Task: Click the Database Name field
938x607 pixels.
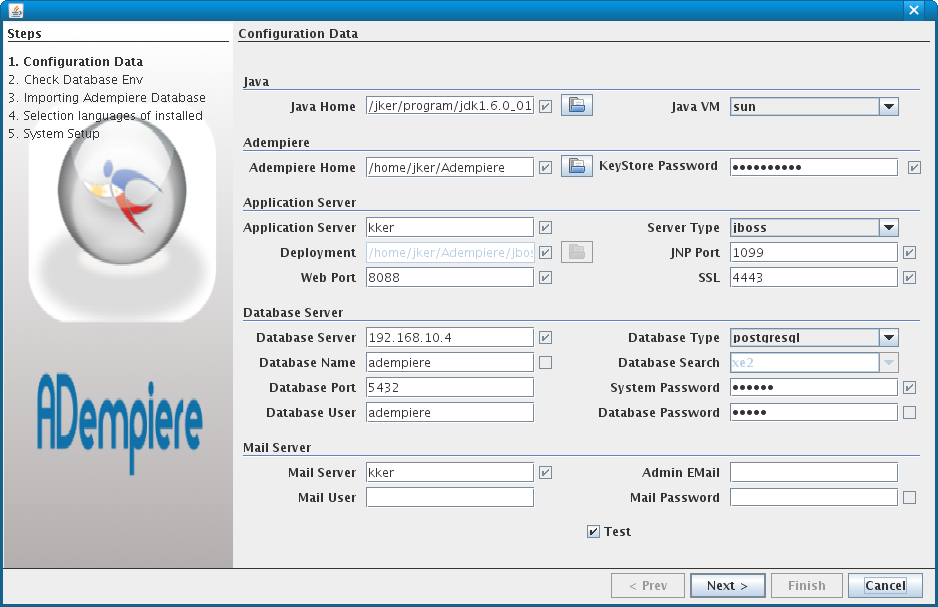Action: point(450,362)
